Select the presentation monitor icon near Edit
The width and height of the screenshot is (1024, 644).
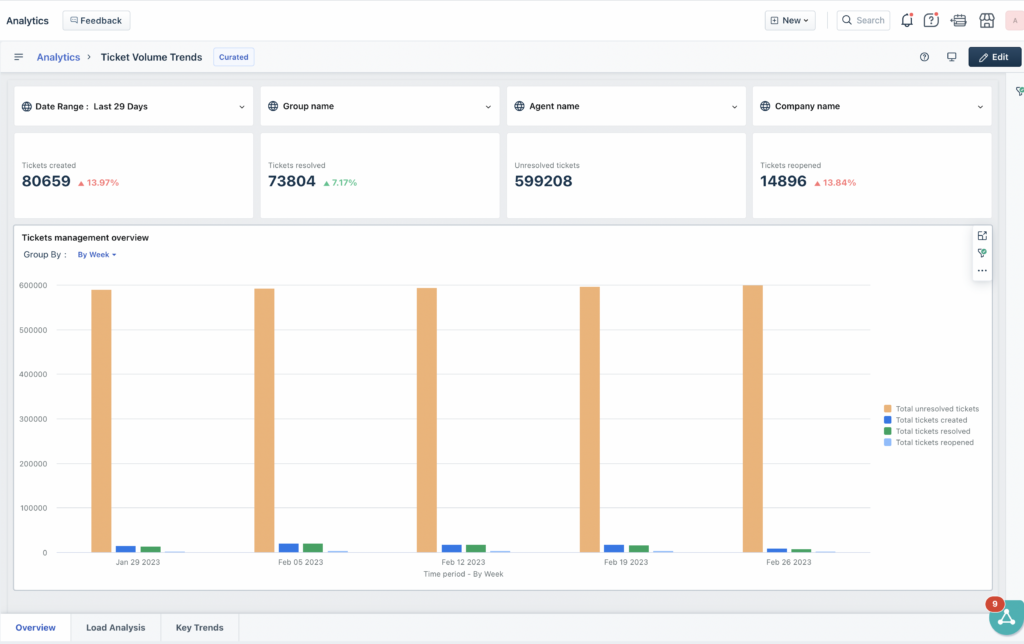pos(951,57)
